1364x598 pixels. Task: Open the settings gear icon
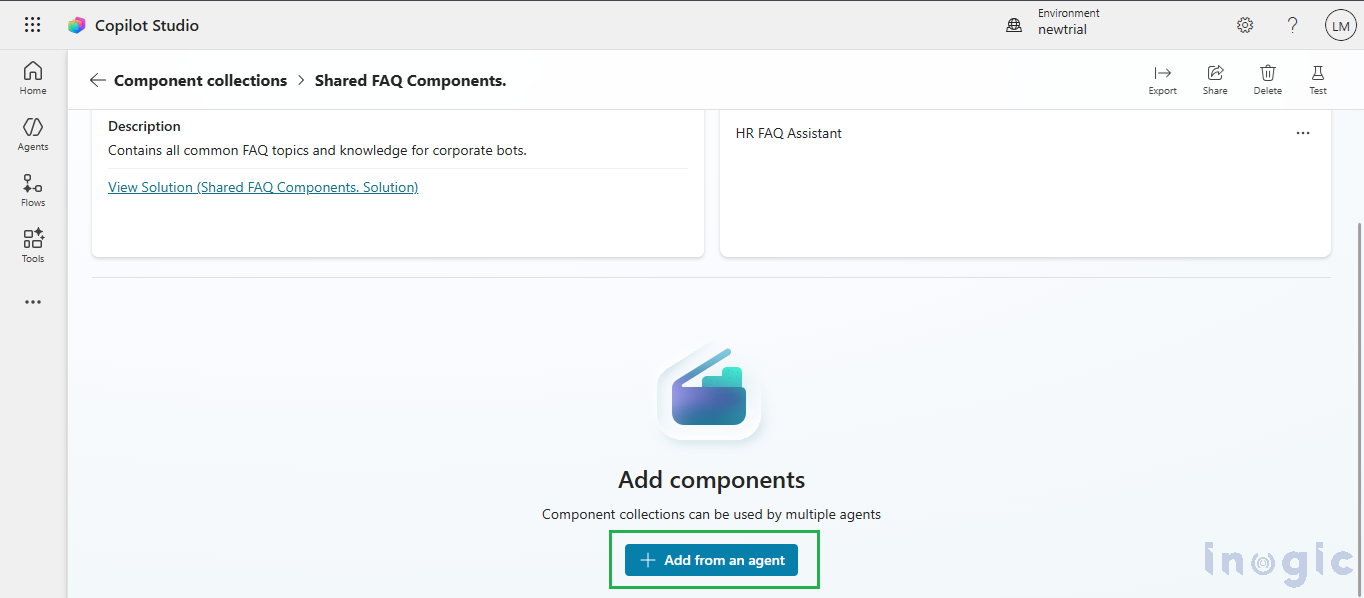point(1245,26)
